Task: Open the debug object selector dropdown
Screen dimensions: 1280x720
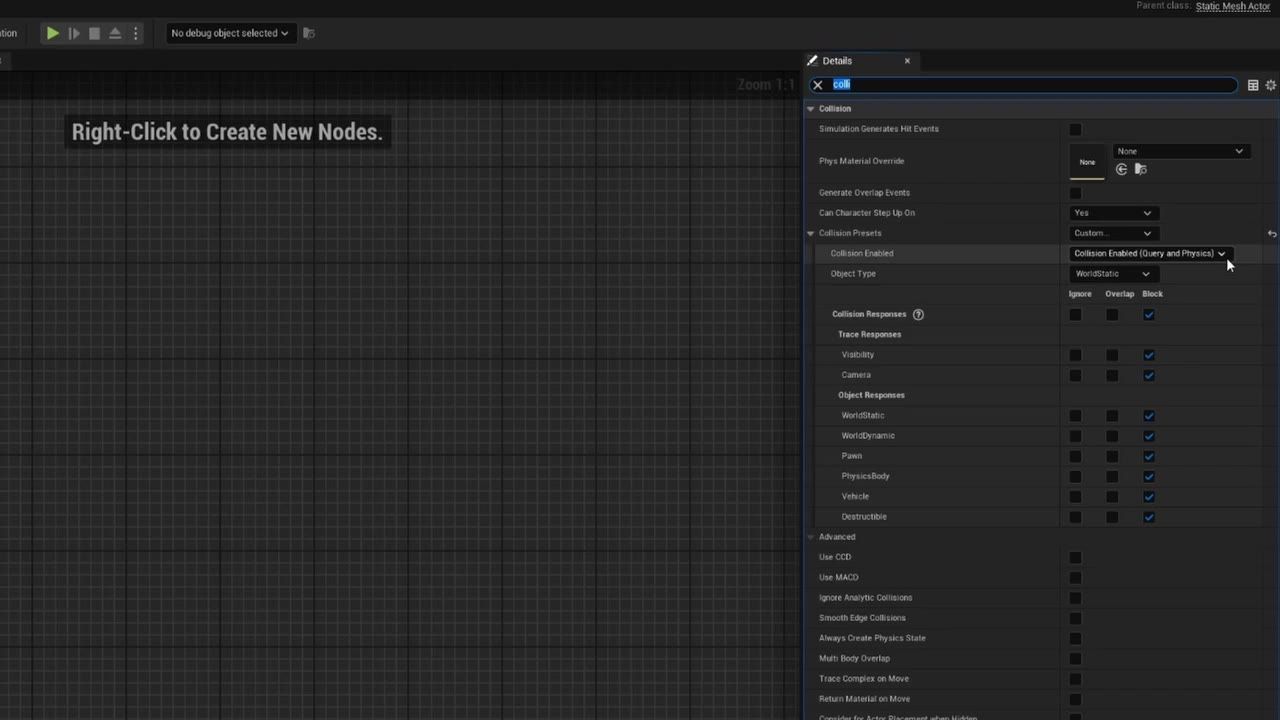Action: 230,33
